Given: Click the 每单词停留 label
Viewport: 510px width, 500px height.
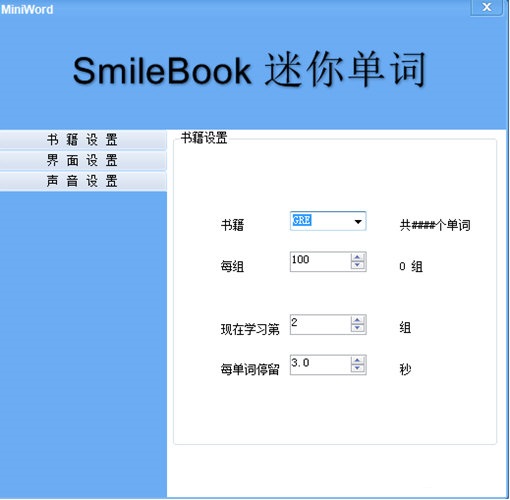Looking at the screenshot, I should pos(250,369).
